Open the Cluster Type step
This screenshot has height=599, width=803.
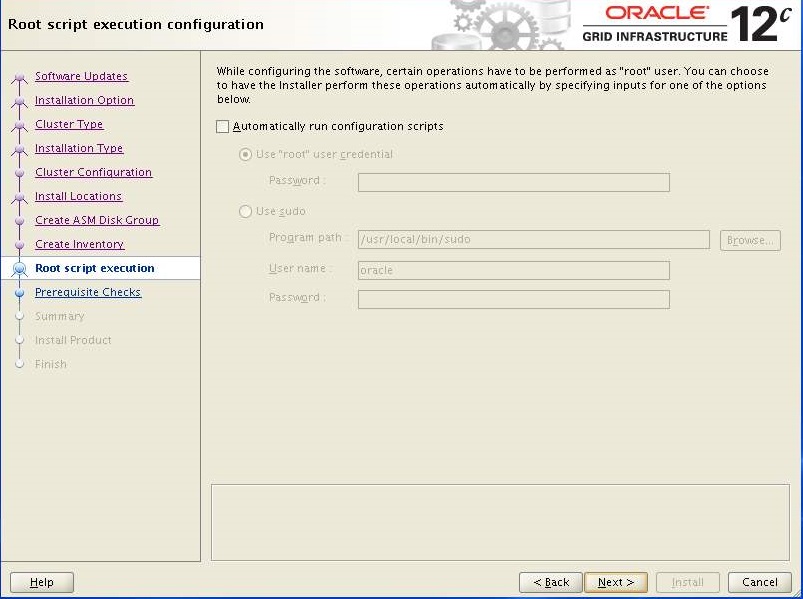(x=69, y=124)
